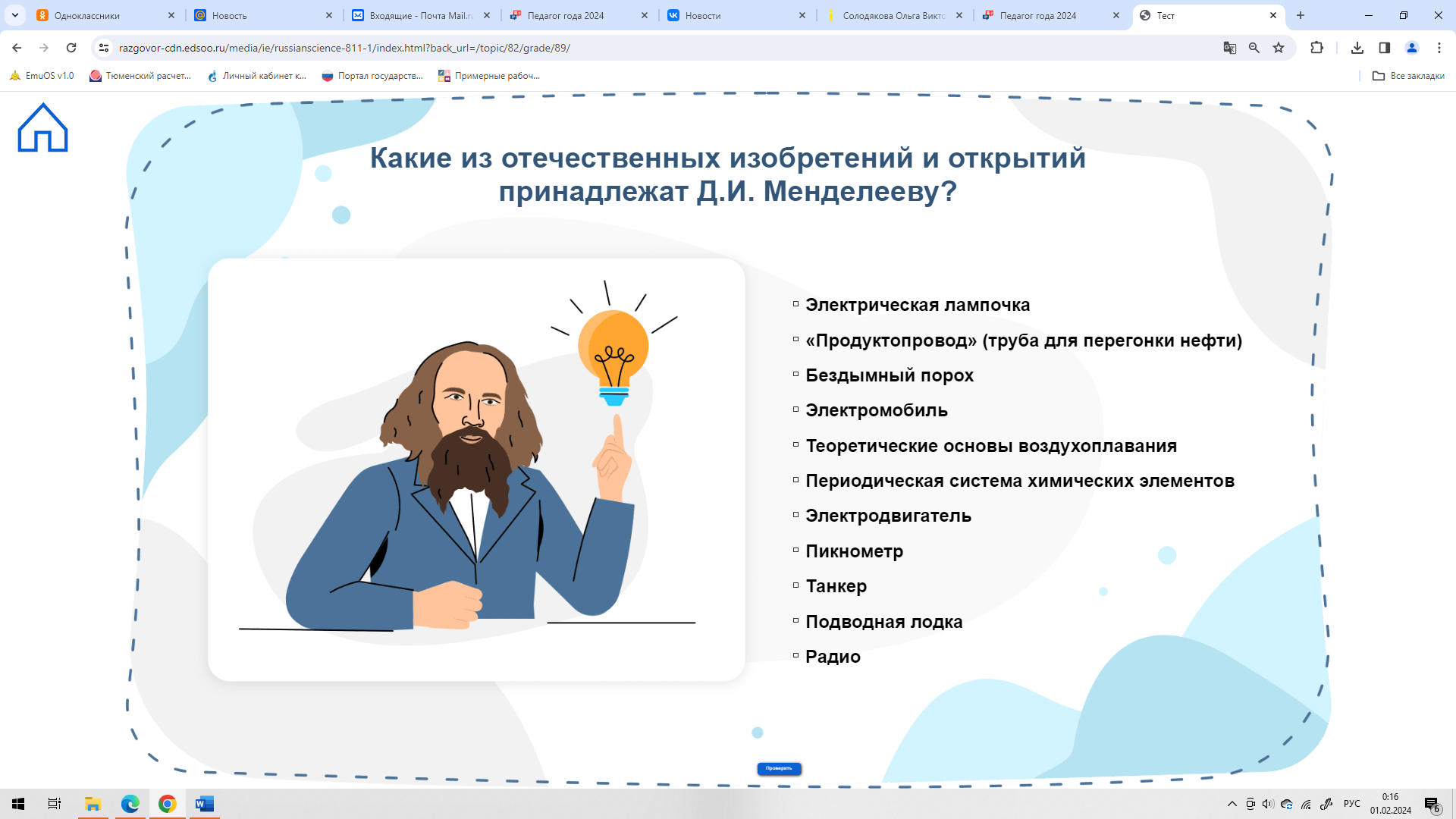
Task: Open the network Wi-Fi icon
Action: click(1306, 804)
